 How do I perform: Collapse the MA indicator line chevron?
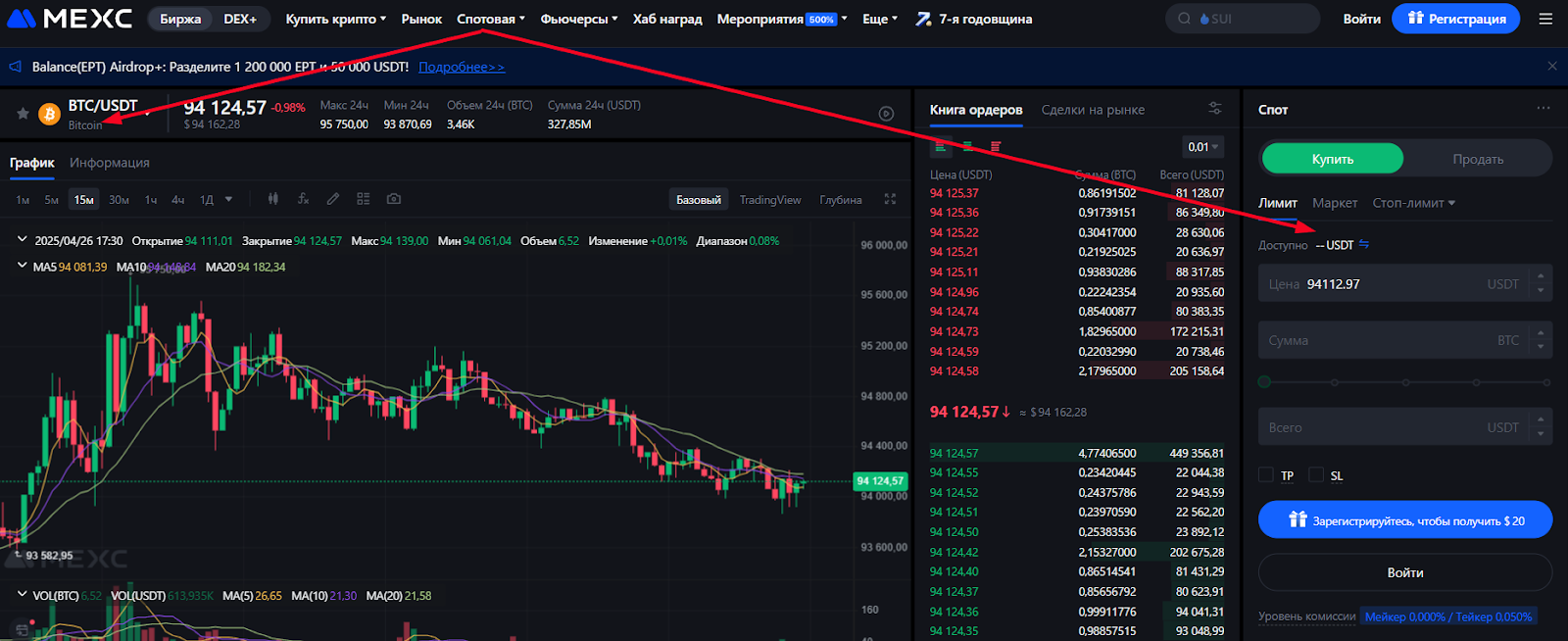pyautogui.click(x=22, y=266)
